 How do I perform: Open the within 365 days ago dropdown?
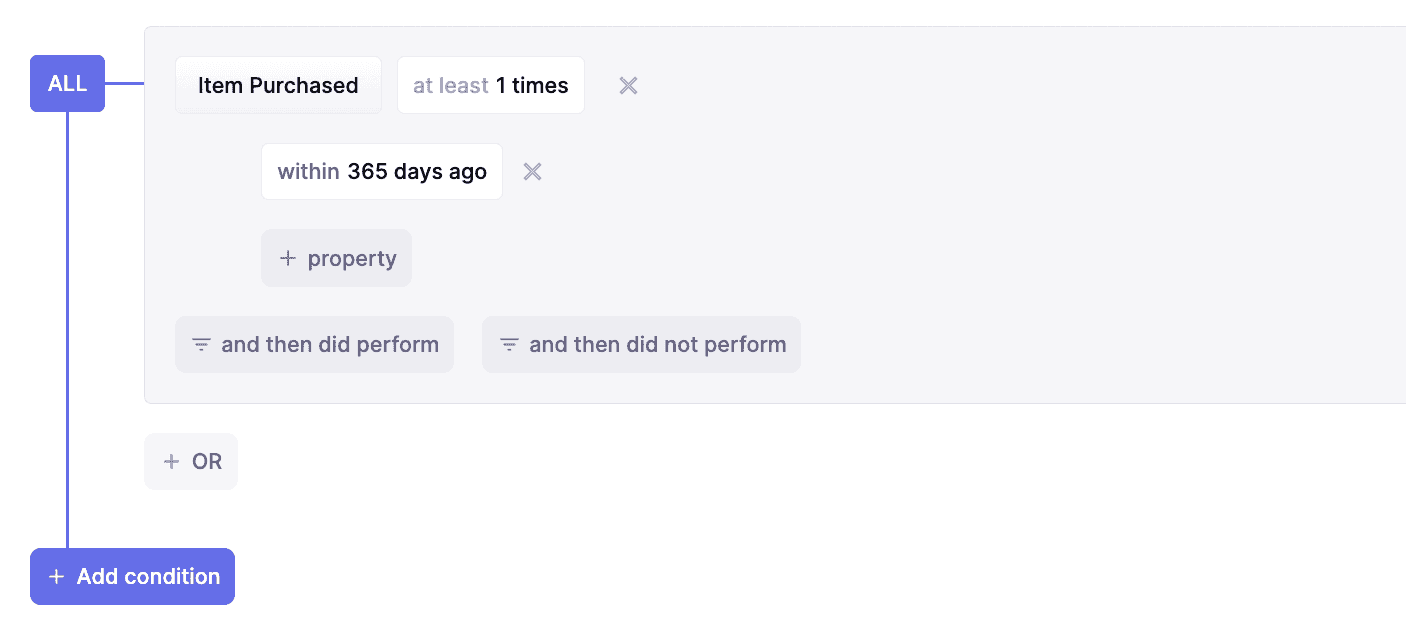coord(381,172)
